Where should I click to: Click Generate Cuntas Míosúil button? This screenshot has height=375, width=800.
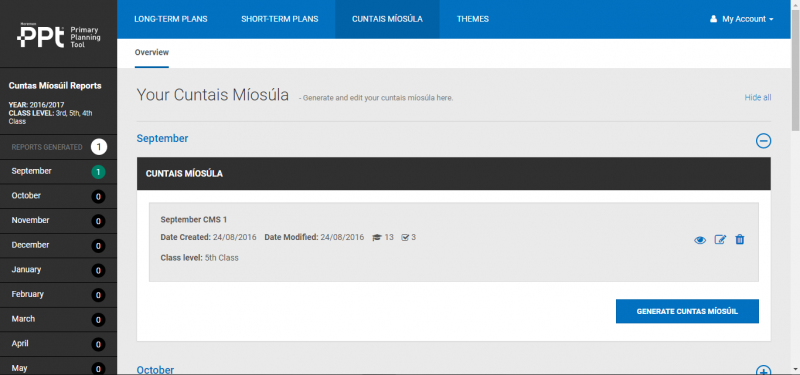click(x=687, y=311)
